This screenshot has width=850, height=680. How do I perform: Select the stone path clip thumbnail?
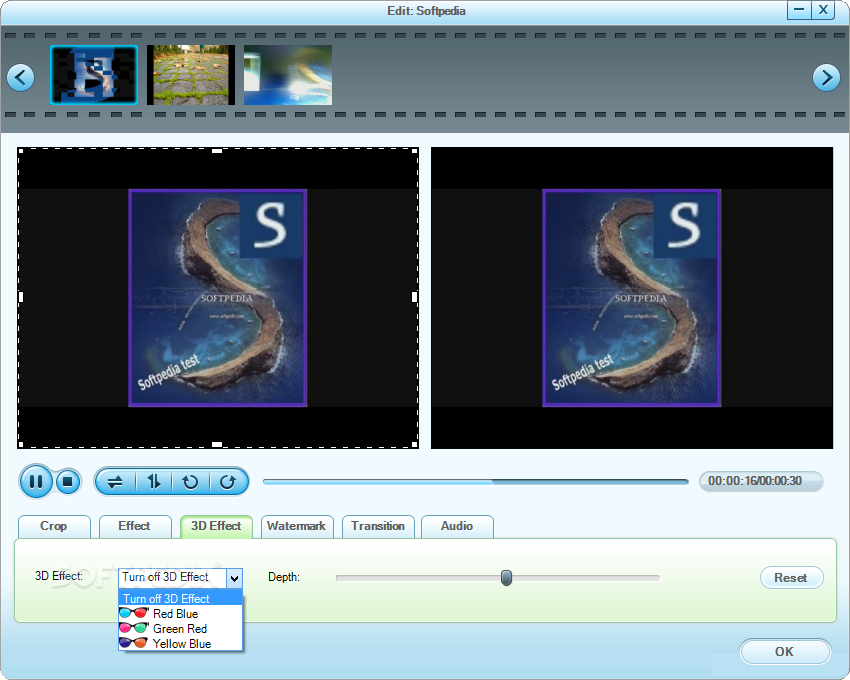point(191,75)
